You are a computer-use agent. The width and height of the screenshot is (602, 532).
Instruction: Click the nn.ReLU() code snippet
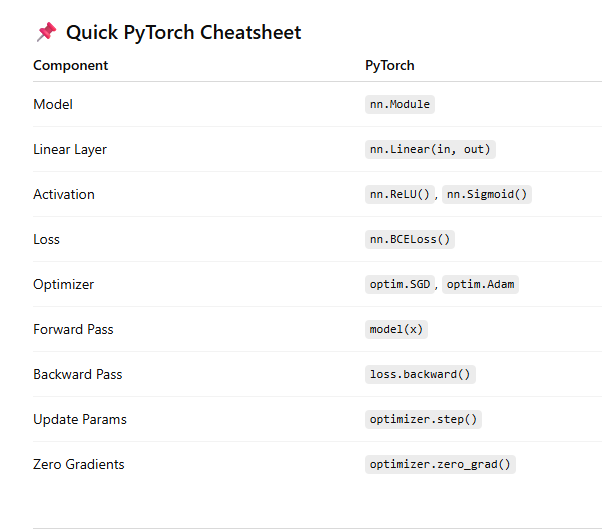click(x=400, y=194)
